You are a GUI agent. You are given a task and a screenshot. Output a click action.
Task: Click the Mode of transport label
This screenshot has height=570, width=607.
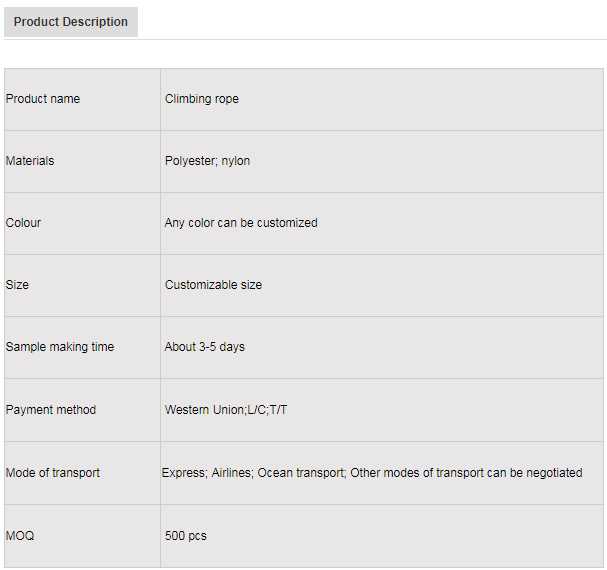pos(53,473)
